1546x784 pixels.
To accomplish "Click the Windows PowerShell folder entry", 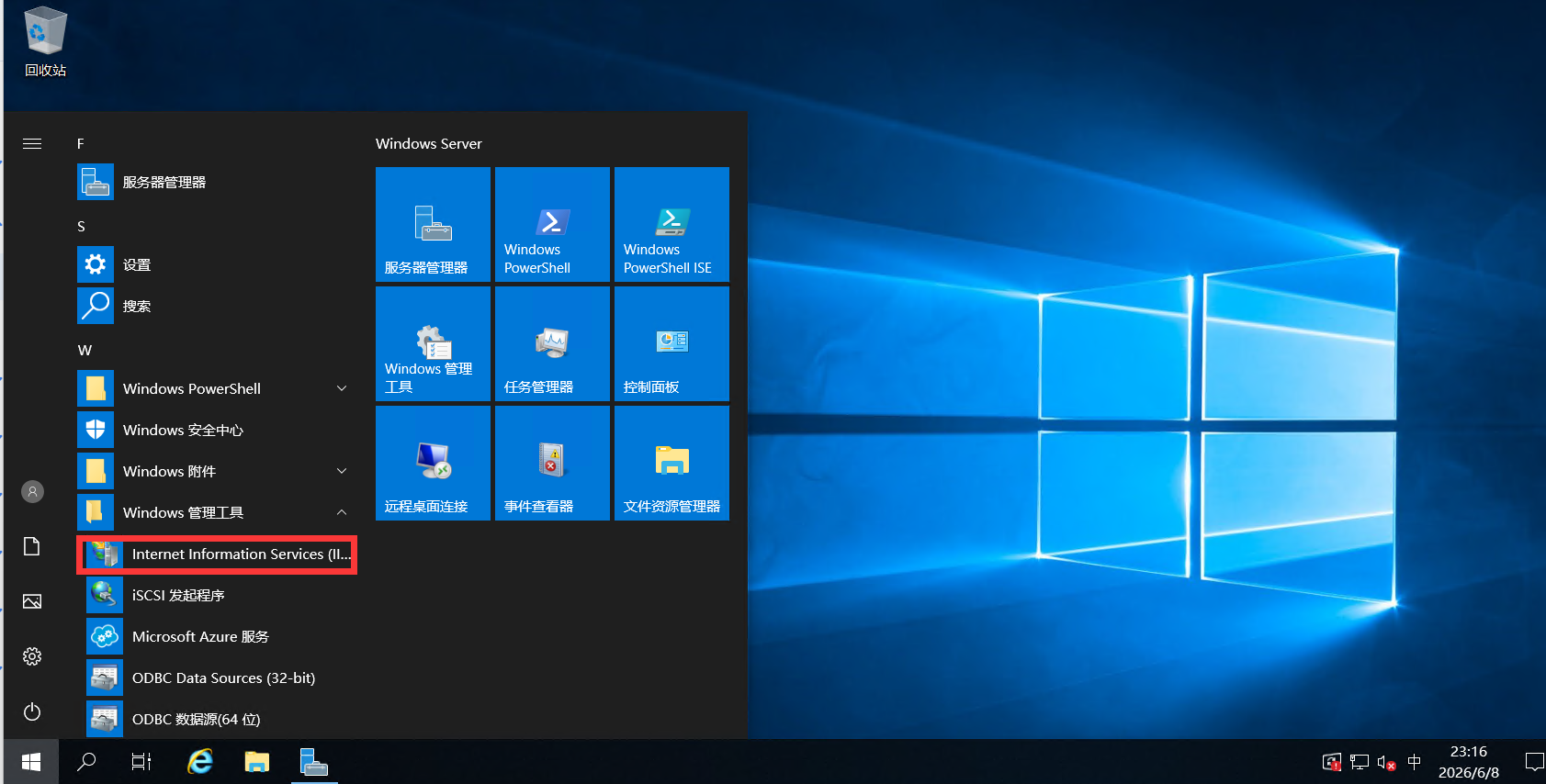I will (215, 388).
